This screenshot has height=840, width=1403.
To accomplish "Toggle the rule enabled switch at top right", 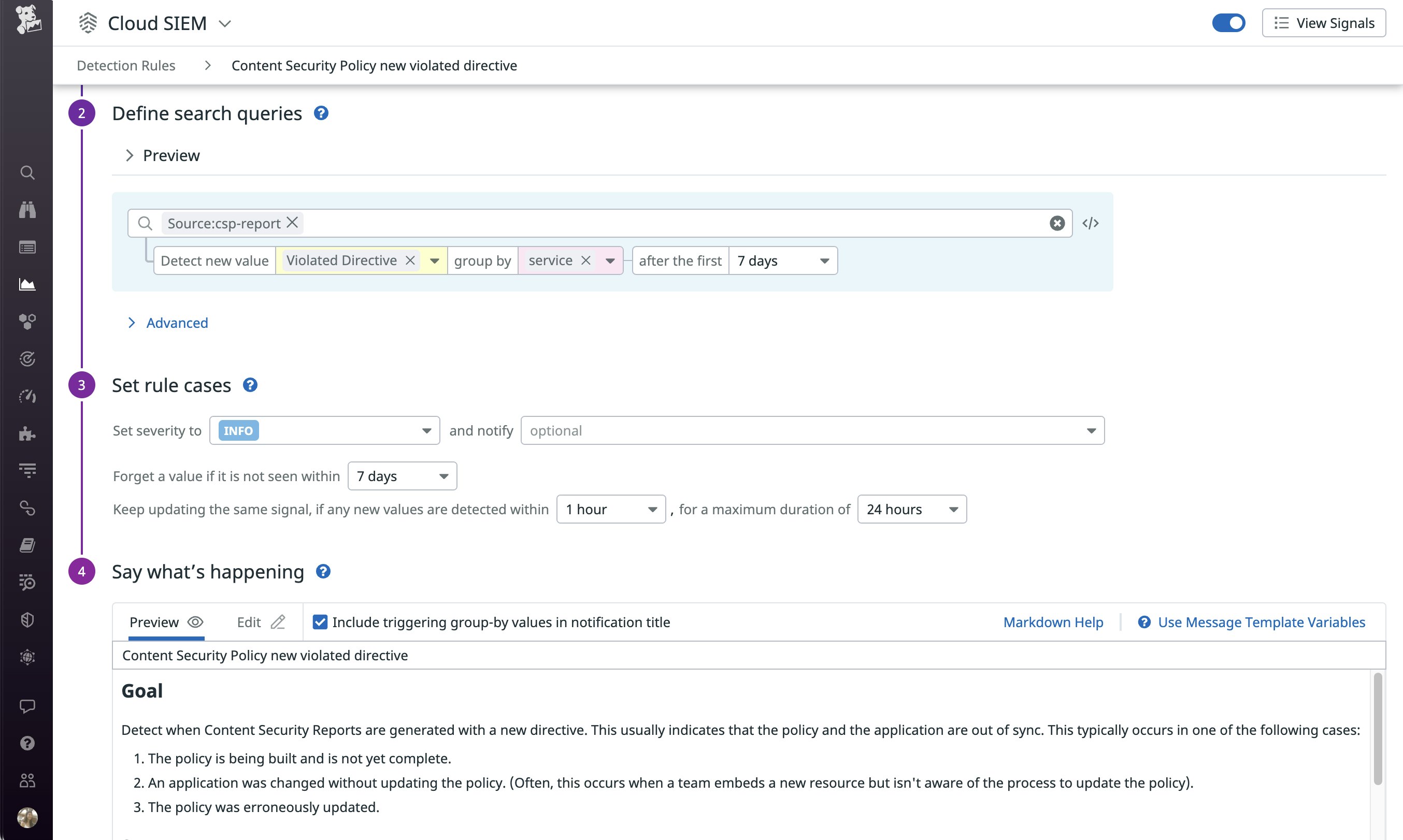I will point(1228,23).
